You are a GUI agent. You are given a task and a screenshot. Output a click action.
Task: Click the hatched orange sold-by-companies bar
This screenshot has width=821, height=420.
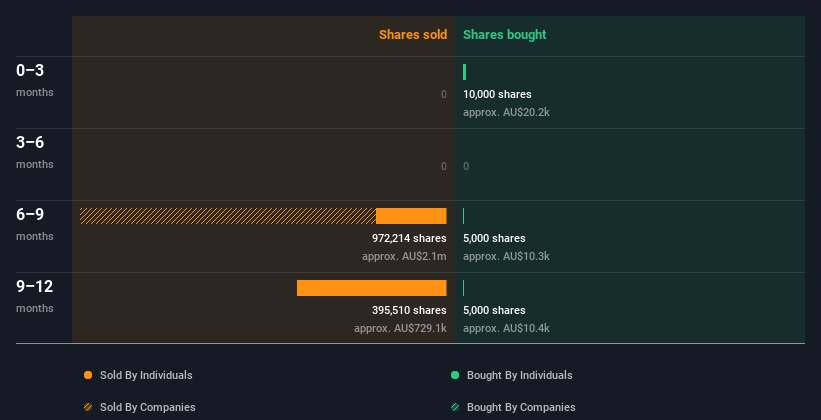(x=228, y=216)
